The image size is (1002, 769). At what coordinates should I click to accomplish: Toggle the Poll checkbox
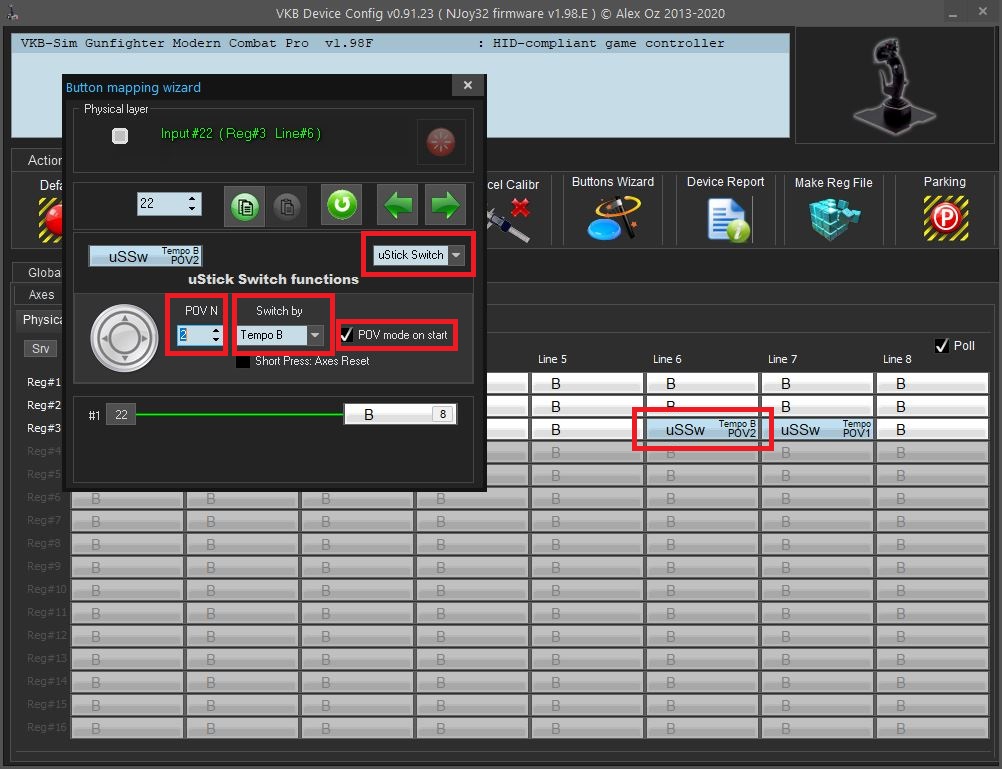pyautogui.click(x=941, y=346)
